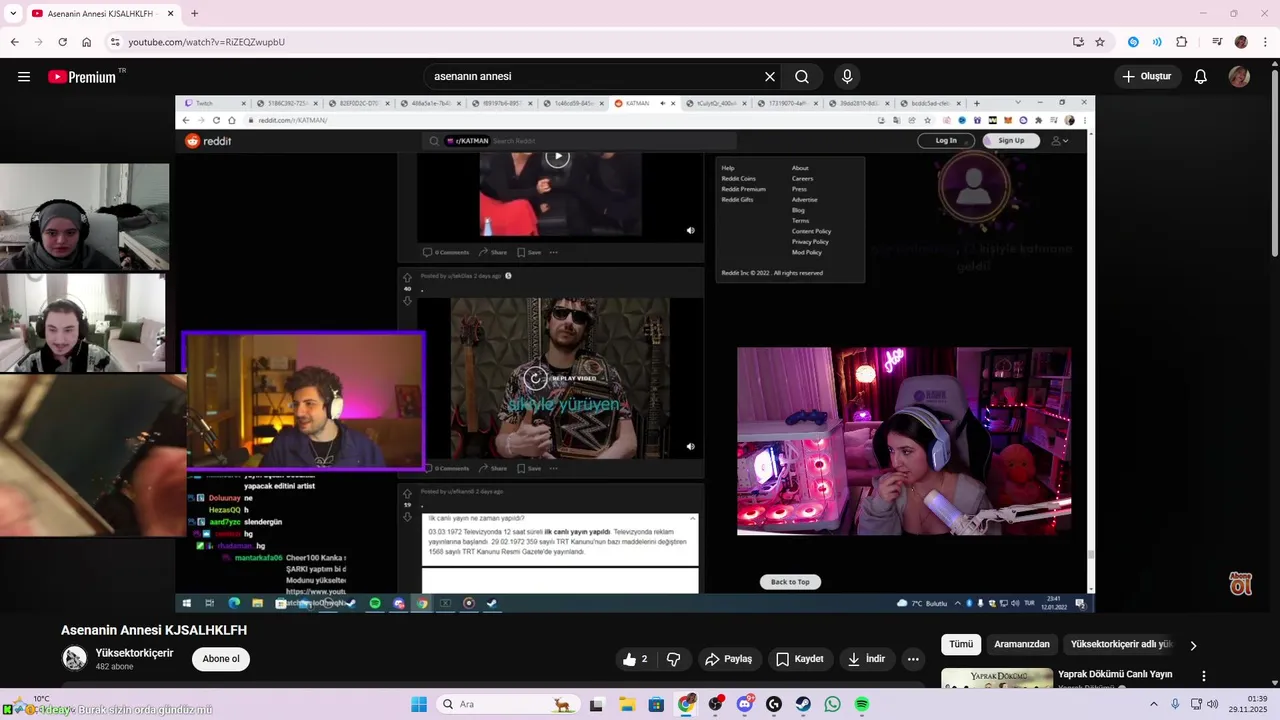
Task: Bookmark this page with the star
Action: [1100, 42]
